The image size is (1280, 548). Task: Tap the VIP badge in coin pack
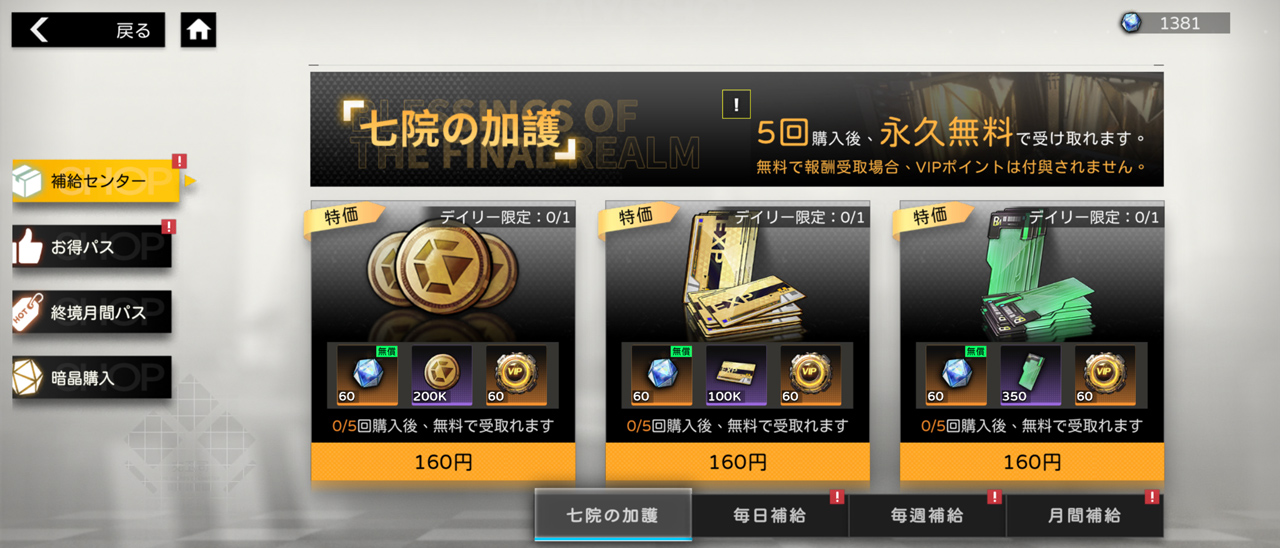click(x=516, y=375)
